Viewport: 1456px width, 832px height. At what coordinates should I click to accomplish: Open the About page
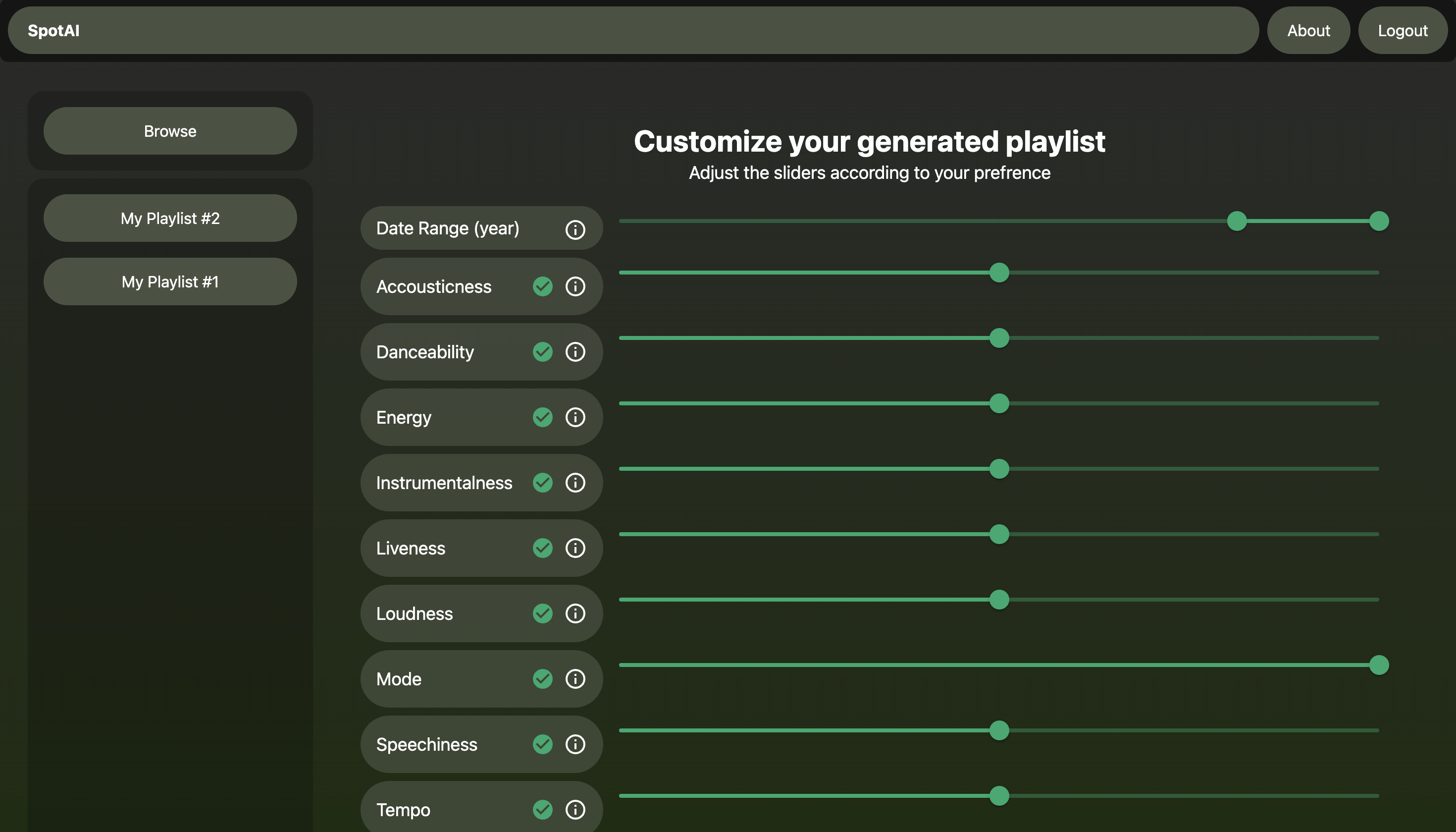click(x=1308, y=30)
